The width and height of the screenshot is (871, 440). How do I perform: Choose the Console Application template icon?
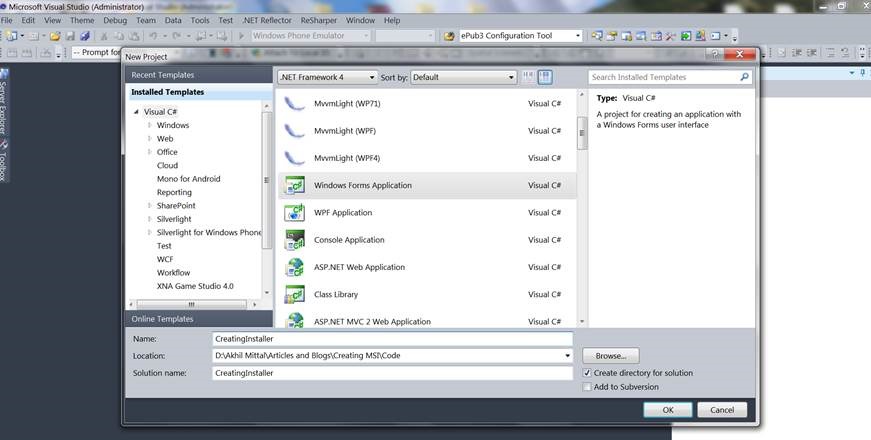pos(295,240)
